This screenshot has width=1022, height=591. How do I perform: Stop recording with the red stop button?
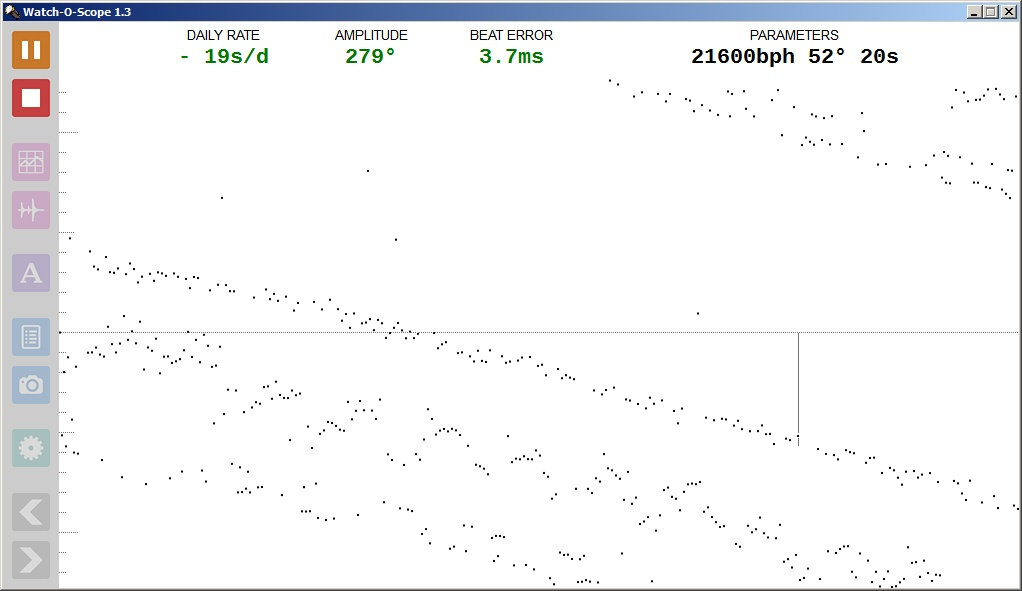click(31, 98)
